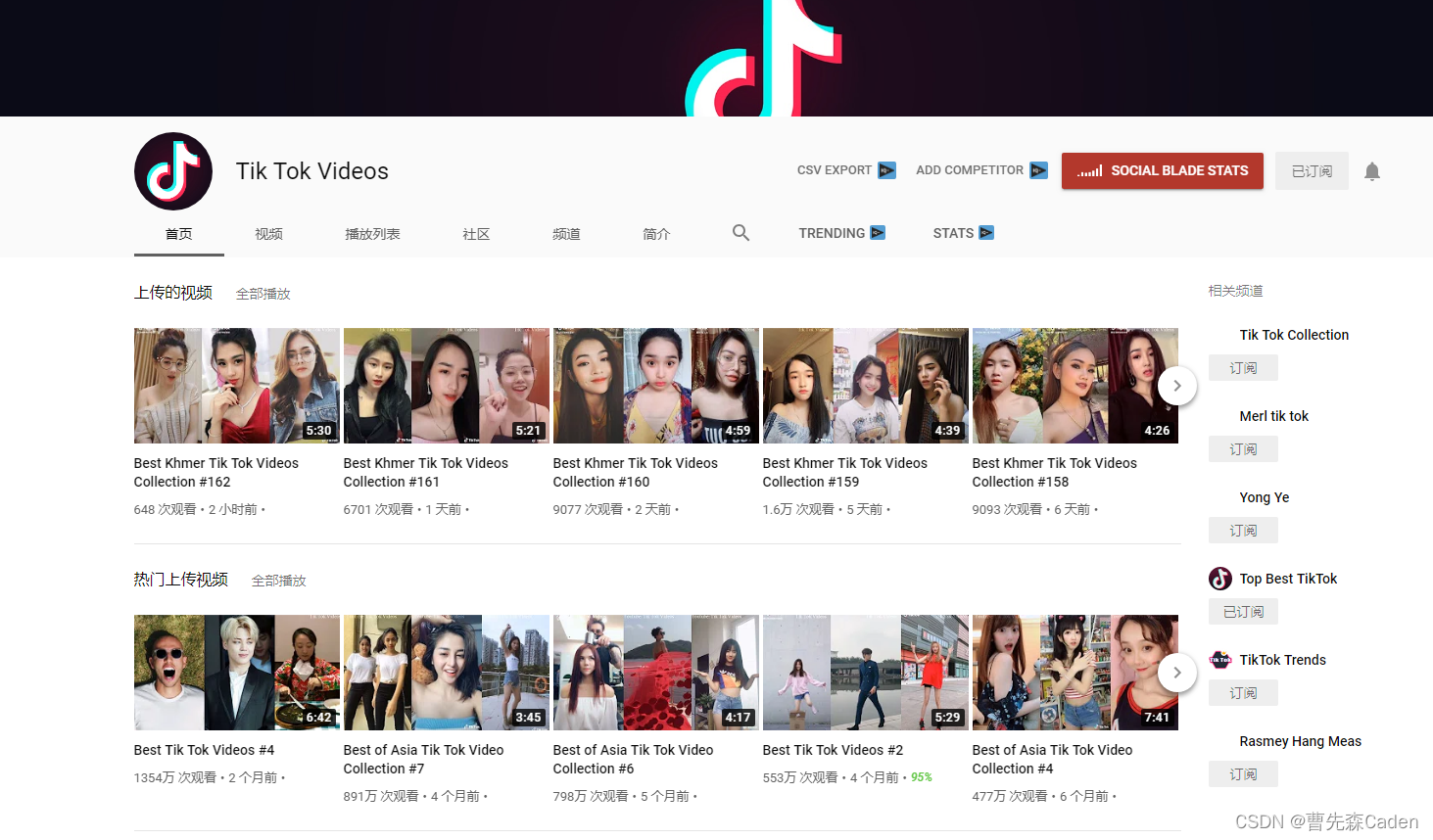Screen dimensions: 1433x840
Task: Click the 已订阅 subscribed button in header
Action: [x=1312, y=171]
